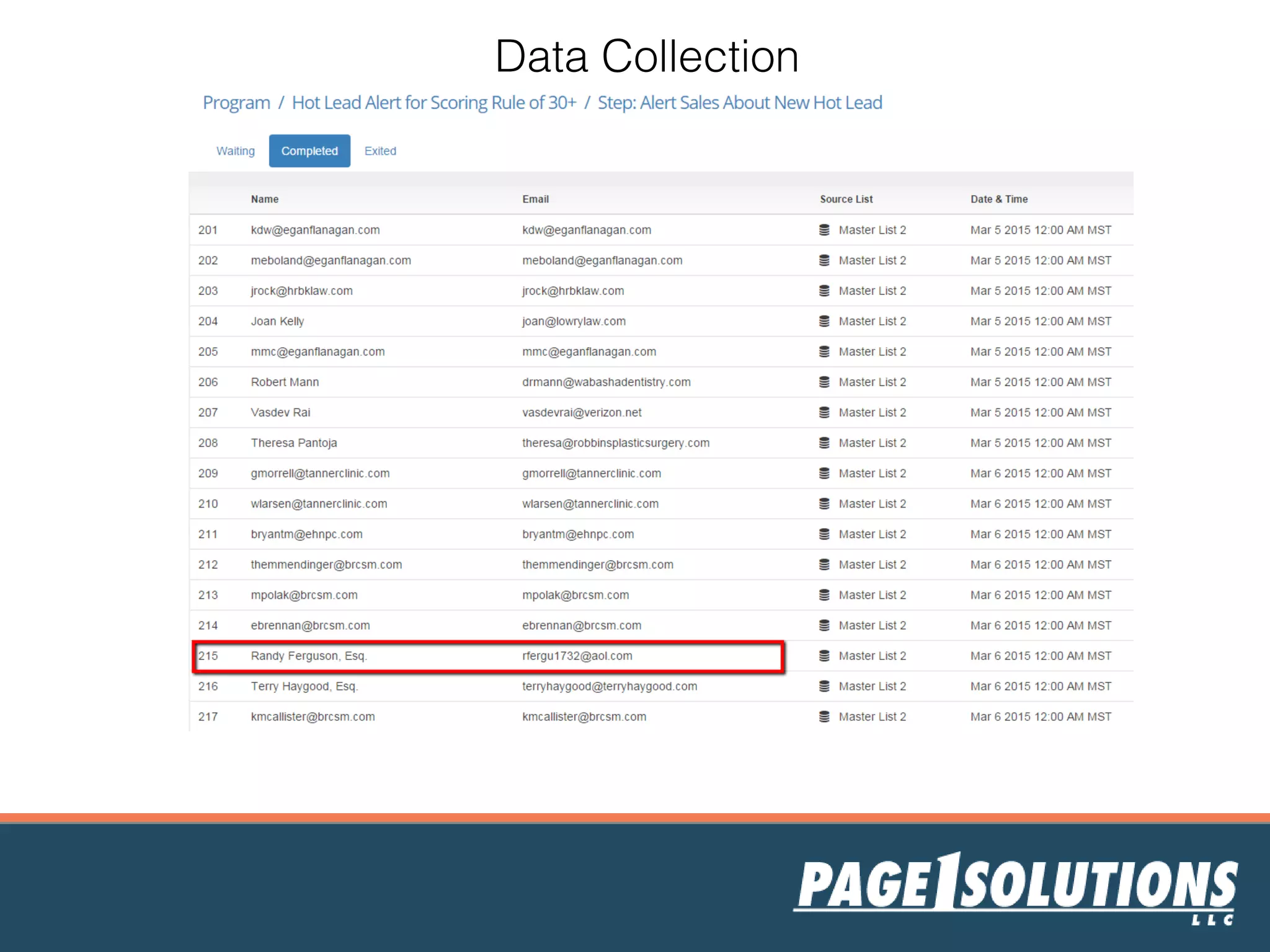The image size is (1270, 952).
Task: Click the source list icon in row 203
Action: pos(824,291)
